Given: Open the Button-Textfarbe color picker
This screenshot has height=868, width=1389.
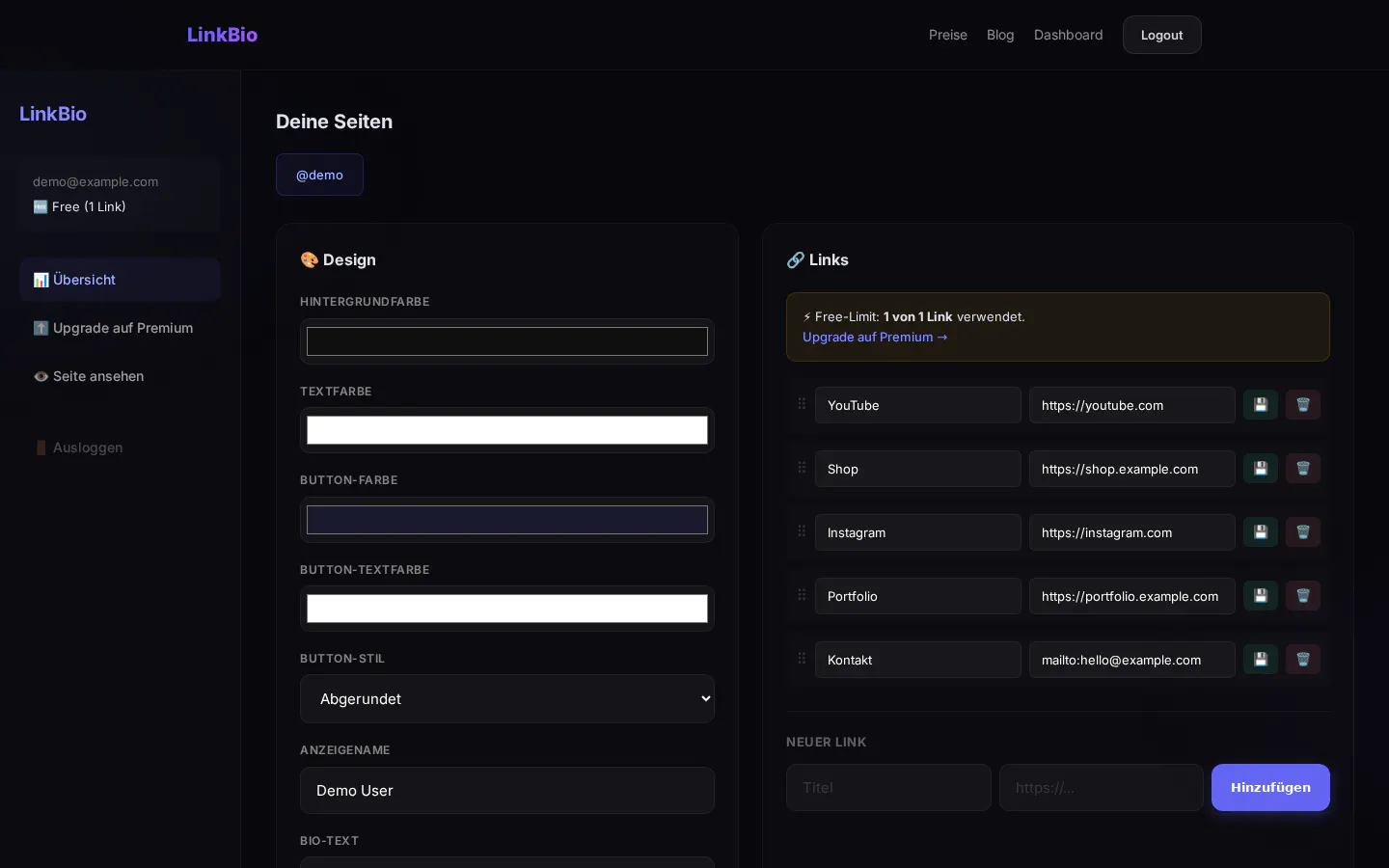Looking at the screenshot, I should [x=507, y=609].
